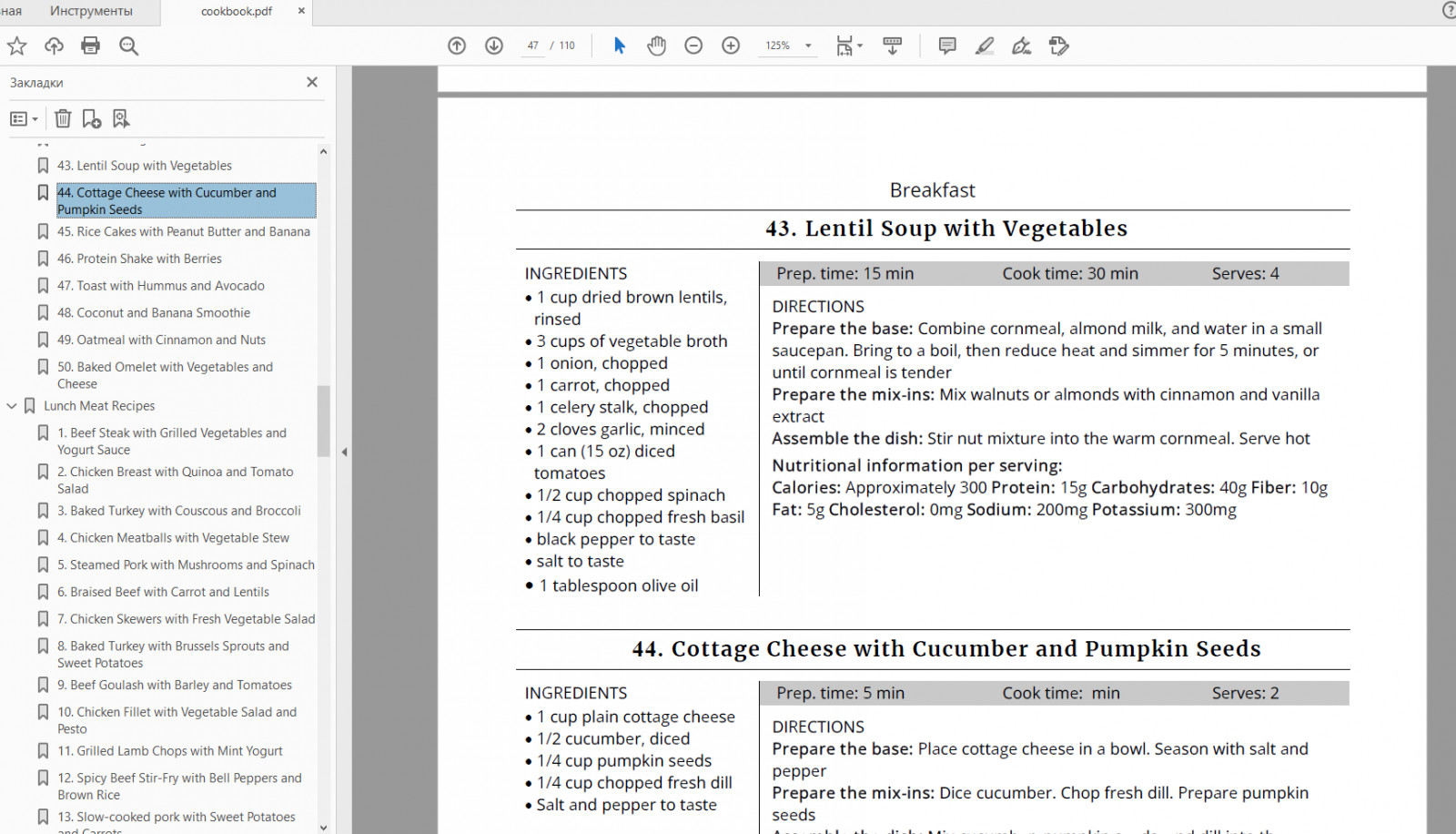1456x834 pixels.
Task: Select the hand pan tool
Action: [x=656, y=46]
